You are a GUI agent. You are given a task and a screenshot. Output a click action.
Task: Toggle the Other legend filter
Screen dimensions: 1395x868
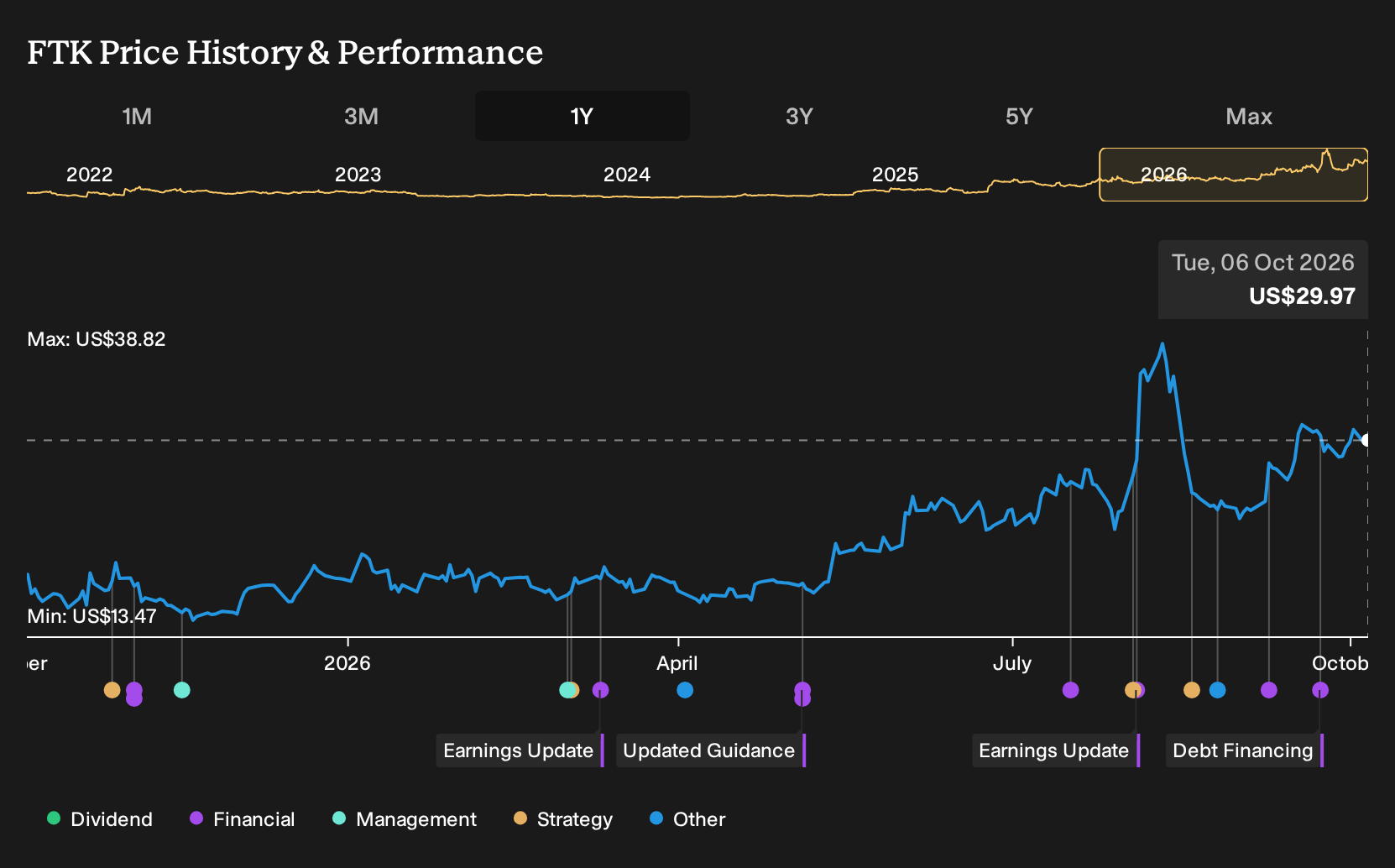tap(687, 819)
